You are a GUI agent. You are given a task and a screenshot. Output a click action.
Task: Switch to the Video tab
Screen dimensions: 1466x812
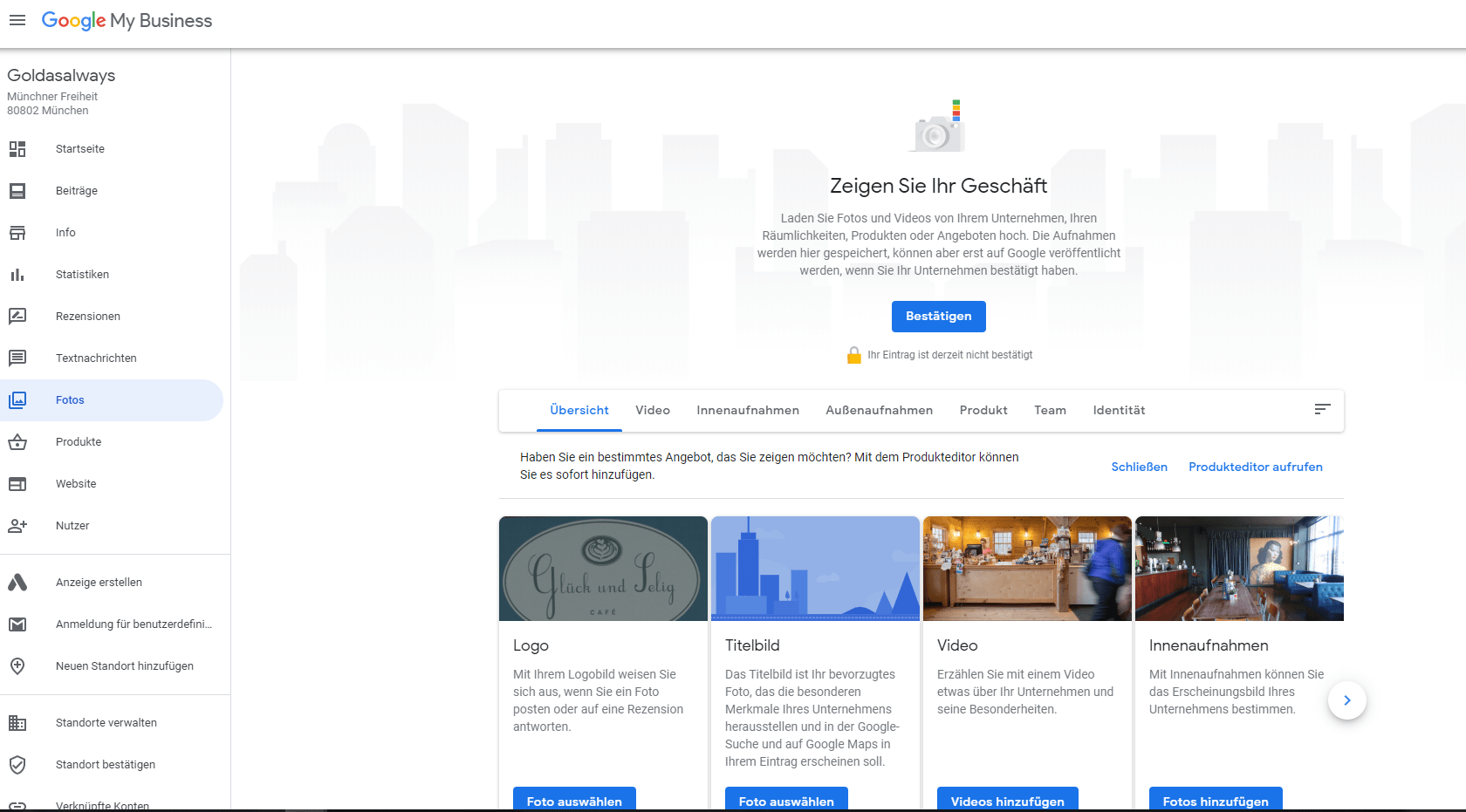click(x=653, y=410)
